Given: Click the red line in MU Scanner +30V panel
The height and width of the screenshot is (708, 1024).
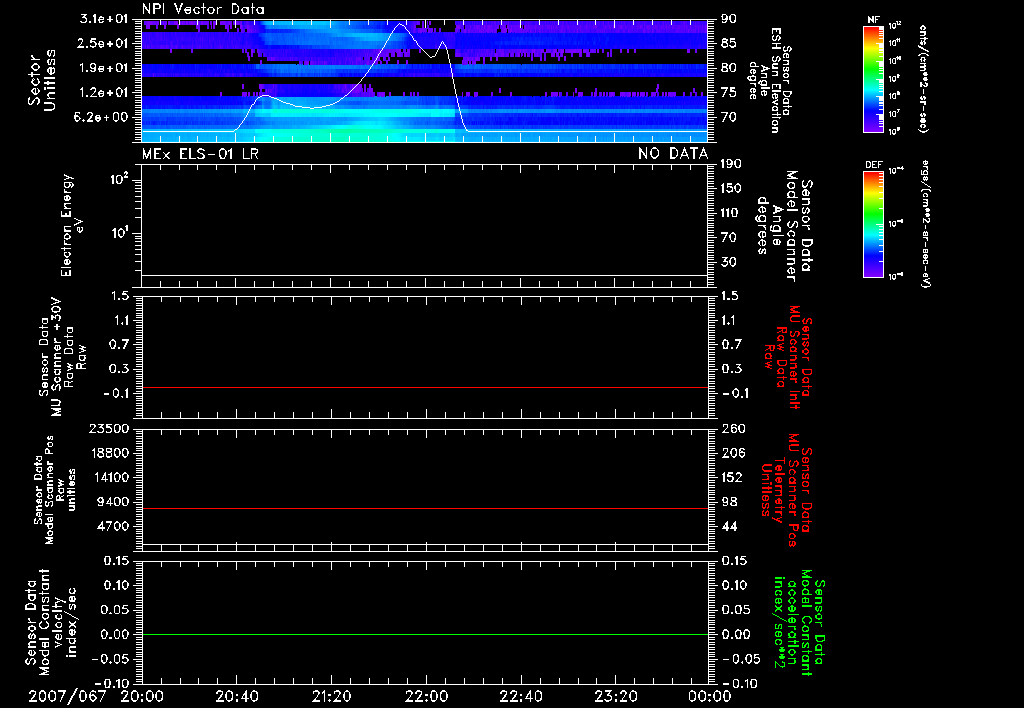Looking at the screenshot, I should (x=424, y=388).
